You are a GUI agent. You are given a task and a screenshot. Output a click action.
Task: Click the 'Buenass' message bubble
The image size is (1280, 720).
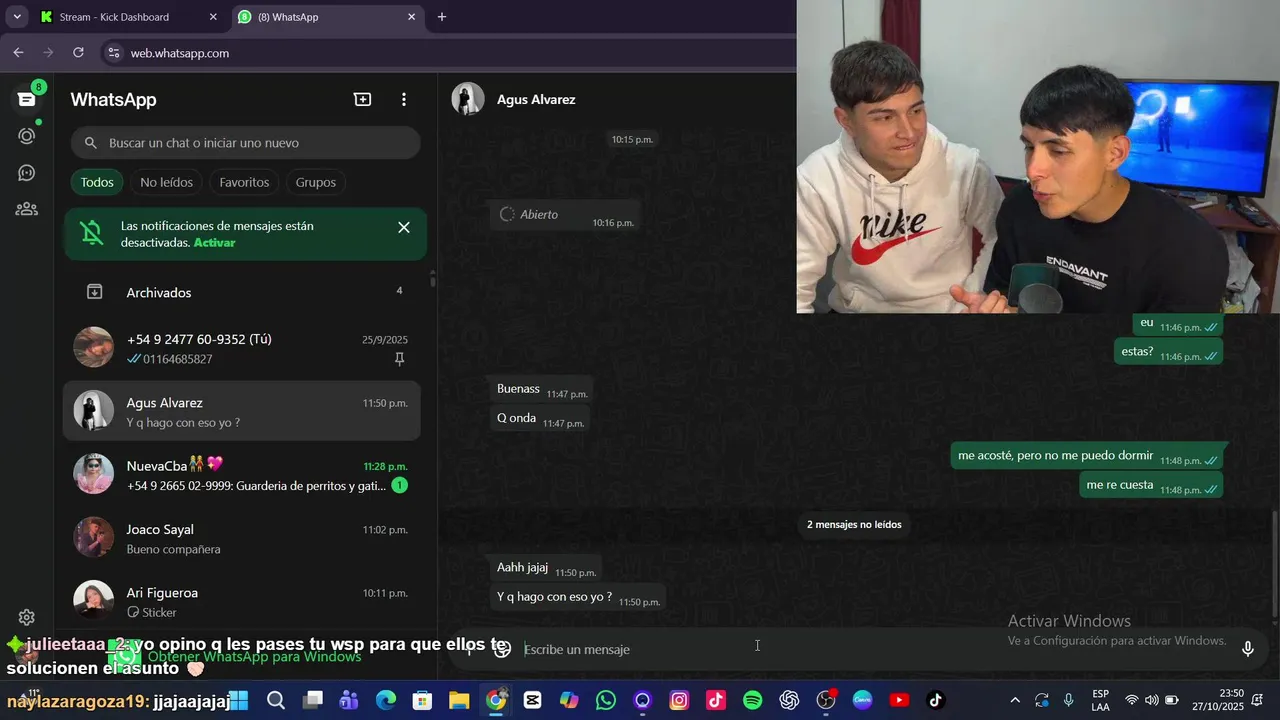(541, 389)
